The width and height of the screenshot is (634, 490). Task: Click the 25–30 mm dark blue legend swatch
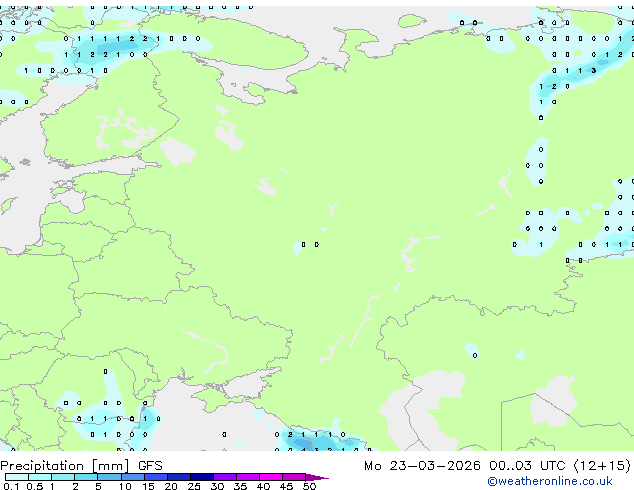coord(202,477)
